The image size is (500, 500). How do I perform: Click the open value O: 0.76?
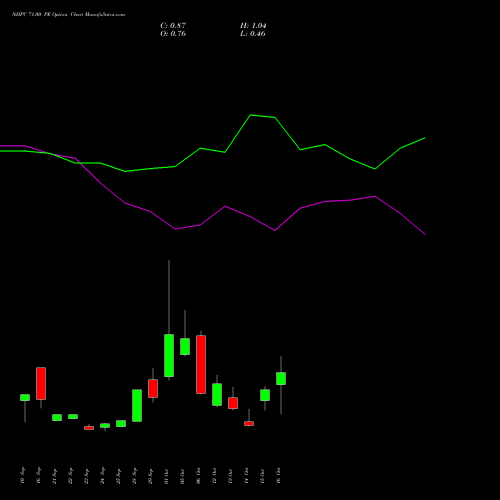(173, 34)
